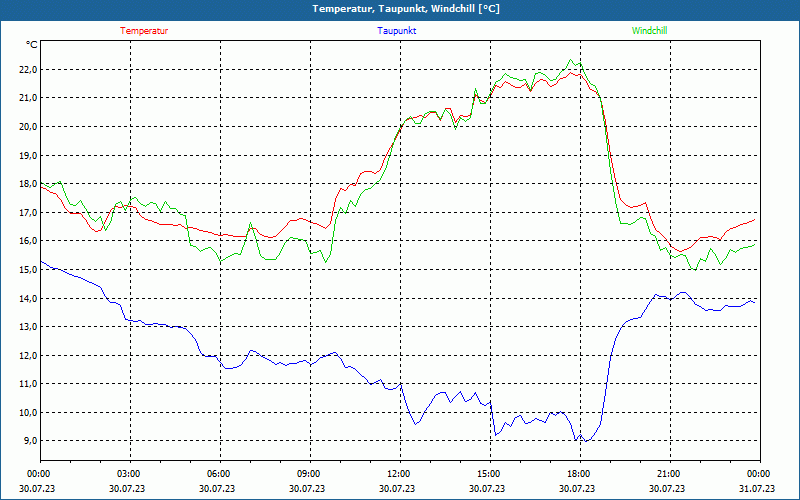
Task: Click the 18,0 y-axis value
Action: pos(28,184)
